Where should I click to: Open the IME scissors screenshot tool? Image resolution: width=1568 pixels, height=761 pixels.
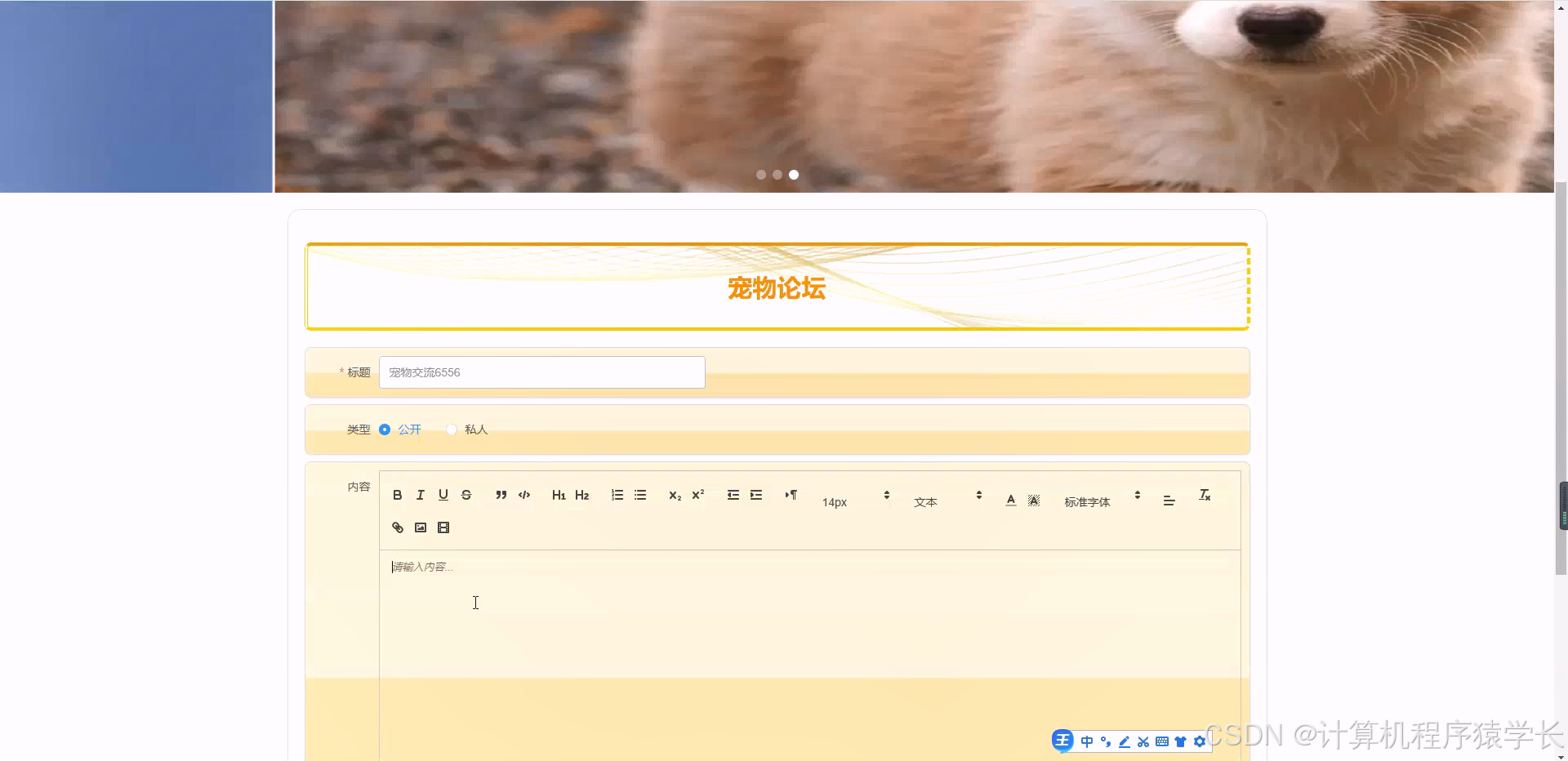tap(1143, 741)
